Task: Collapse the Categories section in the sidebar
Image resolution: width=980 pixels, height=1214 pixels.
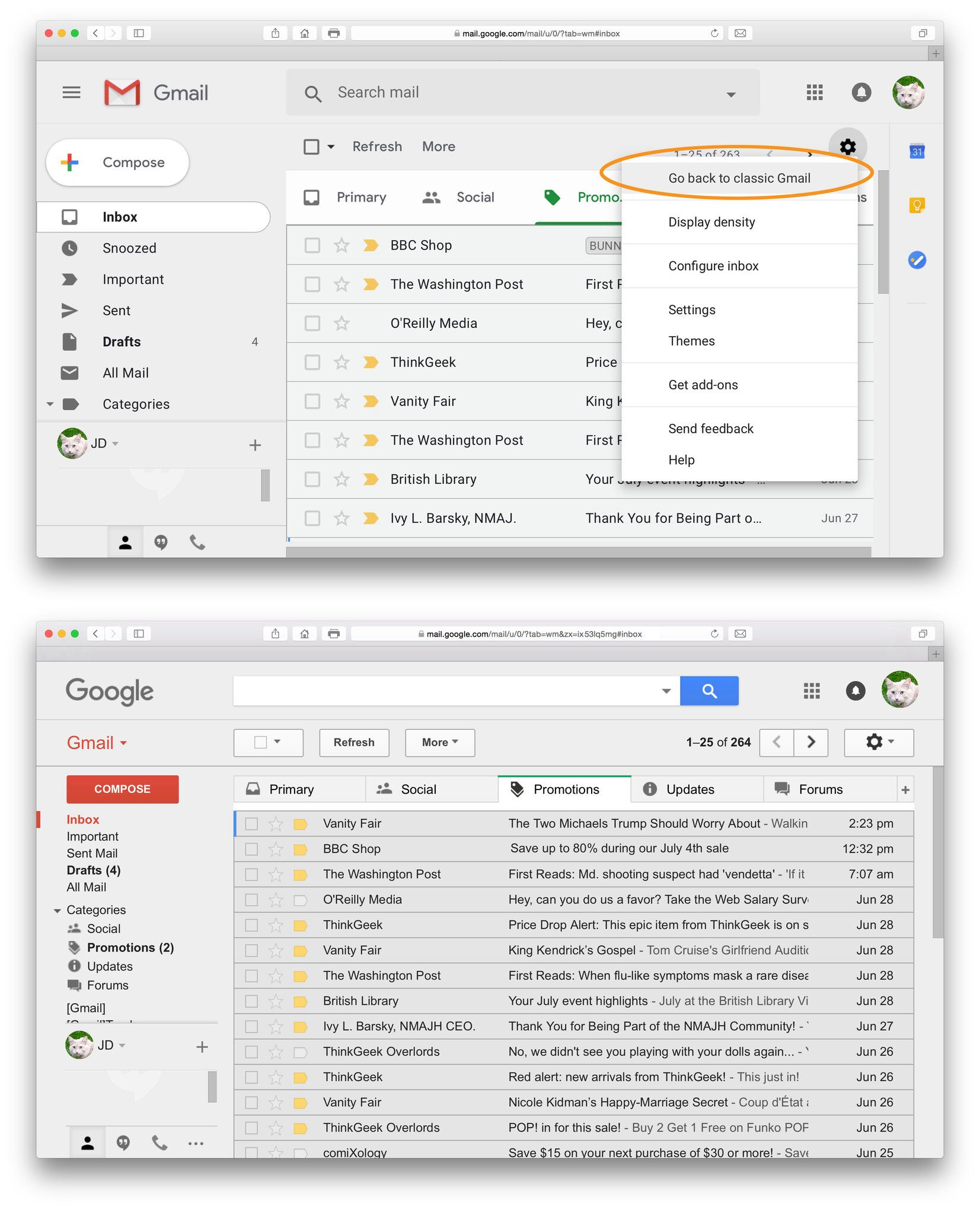Action: [x=50, y=404]
